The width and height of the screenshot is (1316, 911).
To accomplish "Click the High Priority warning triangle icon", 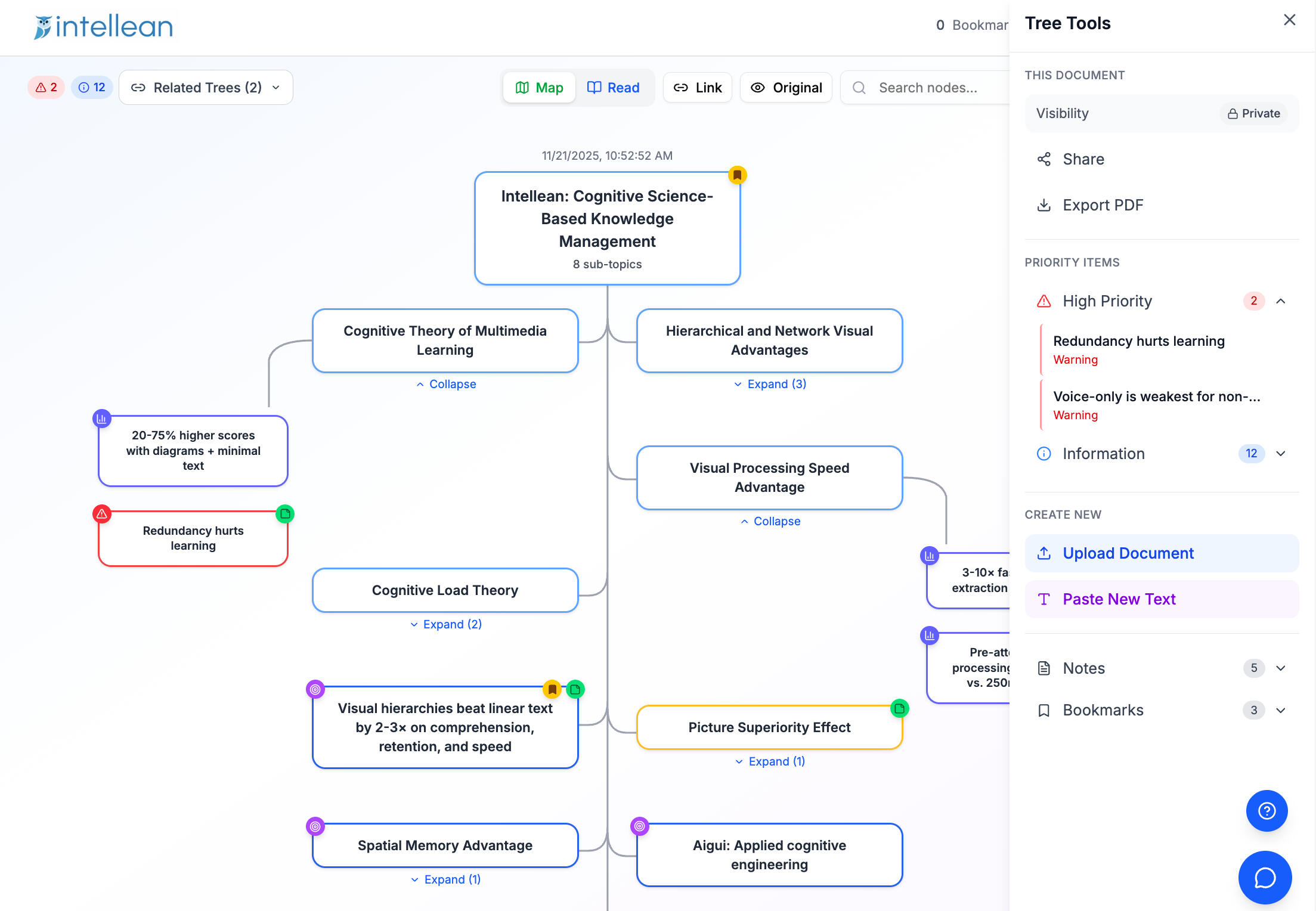I will pyautogui.click(x=1043, y=301).
